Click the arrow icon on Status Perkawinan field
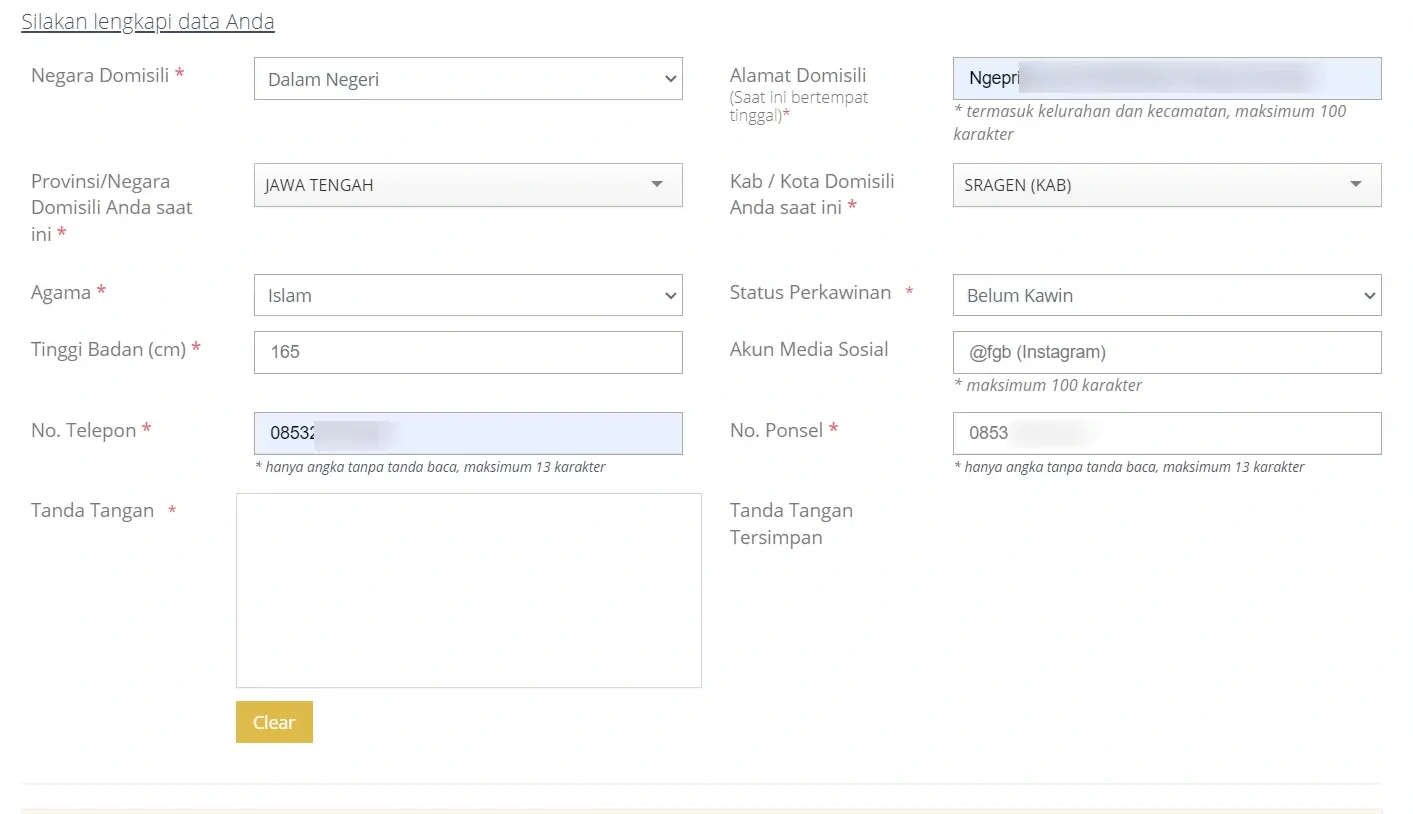This screenshot has width=1413, height=814. [x=1368, y=295]
